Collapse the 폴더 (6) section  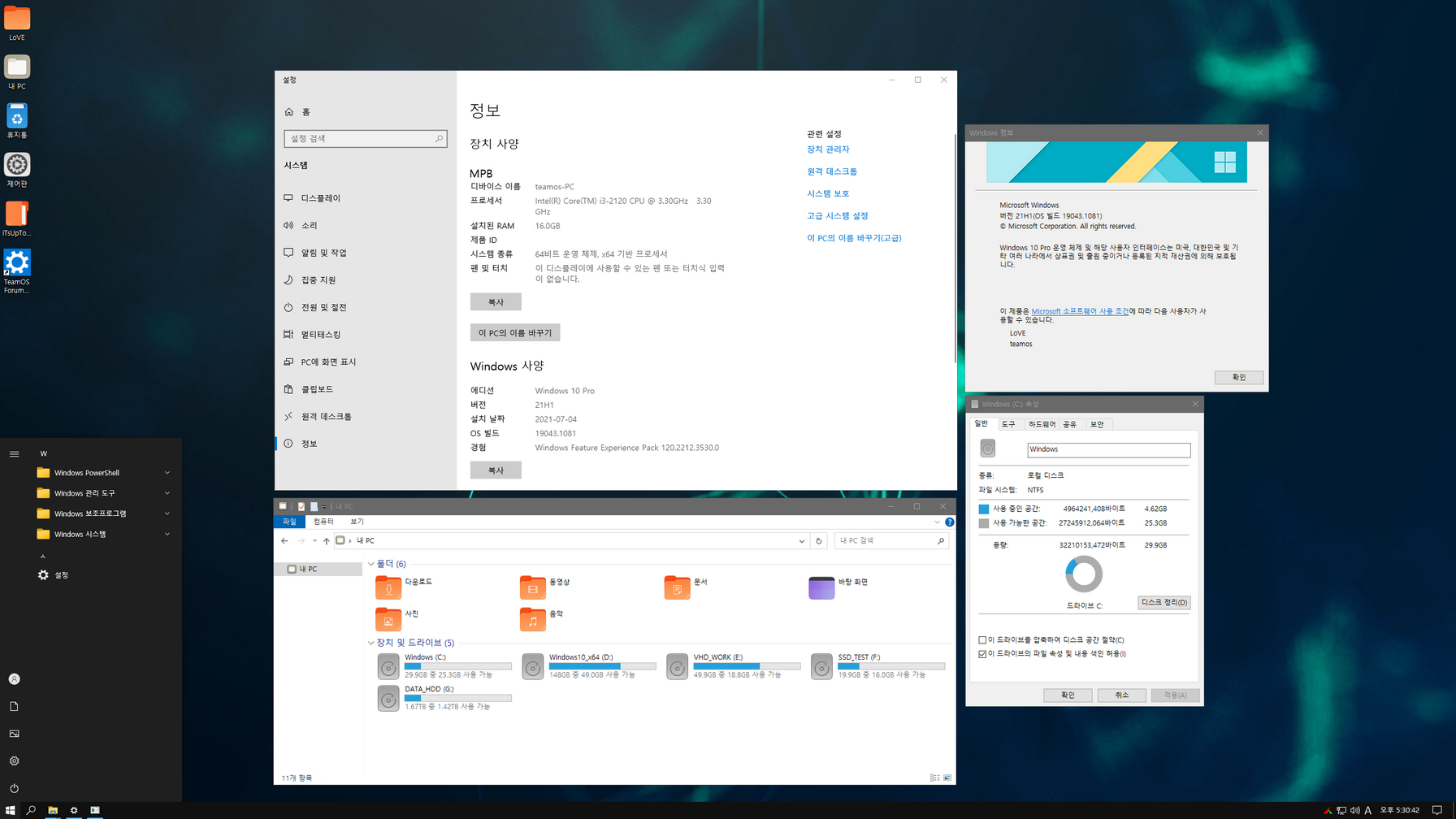(x=371, y=564)
